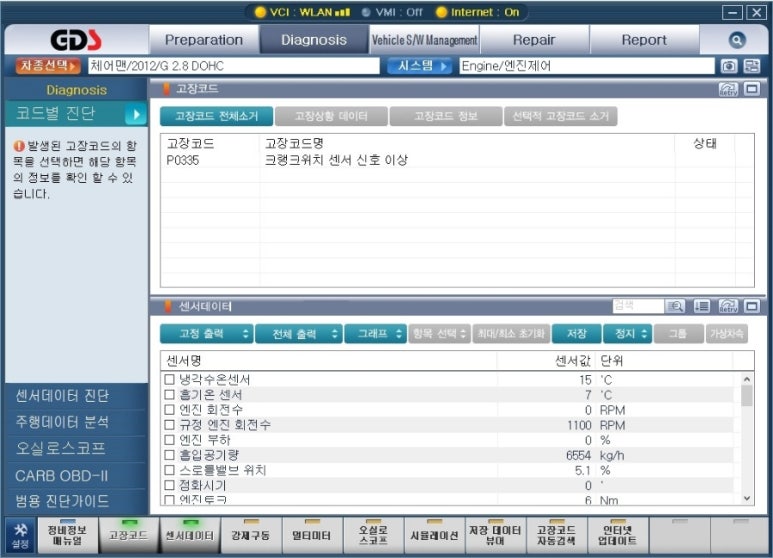Open 범용 진단가이드 in sidebar
This screenshot has height=558, width=773.
pyautogui.click(x=76, y=501)
